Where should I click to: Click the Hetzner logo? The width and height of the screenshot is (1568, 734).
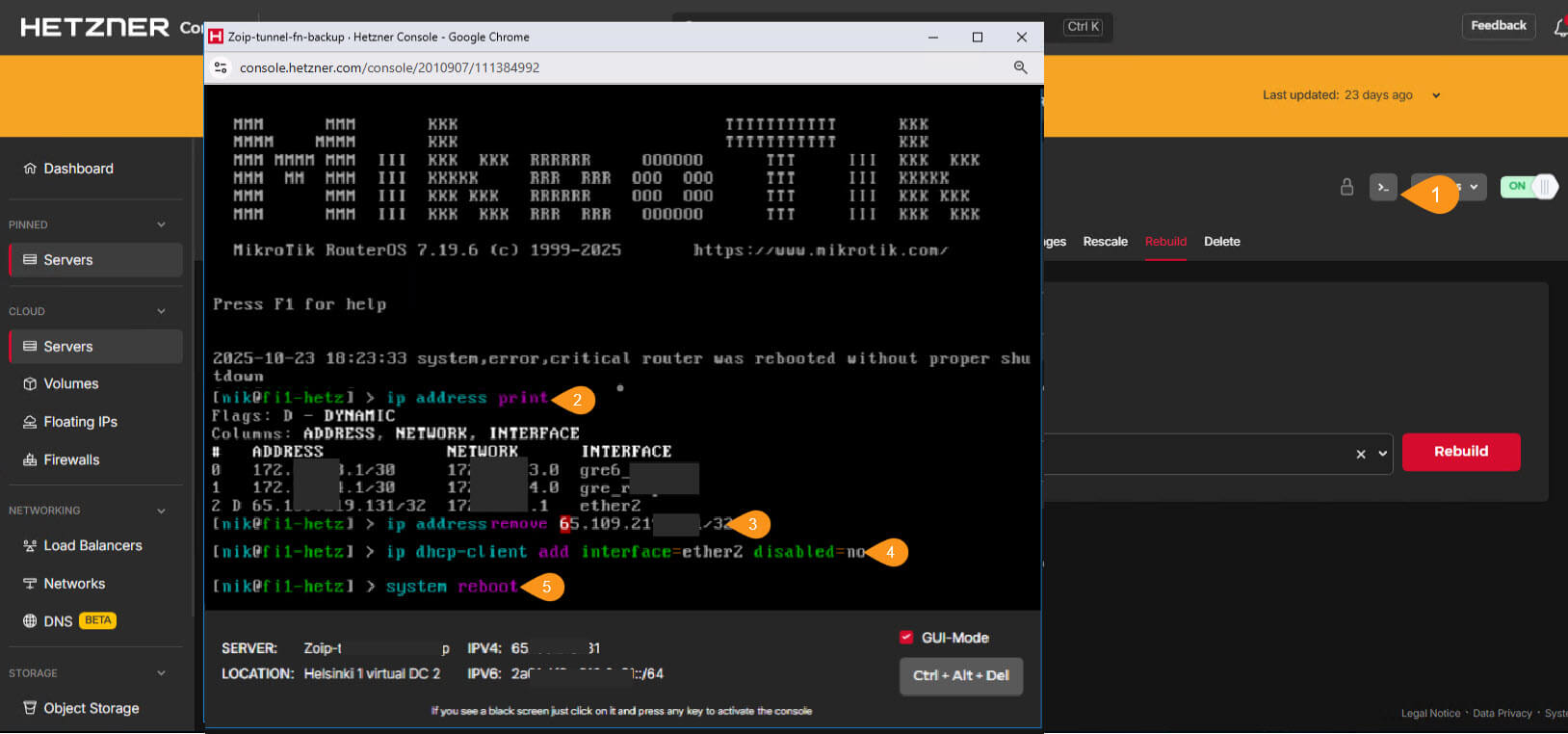94,27
